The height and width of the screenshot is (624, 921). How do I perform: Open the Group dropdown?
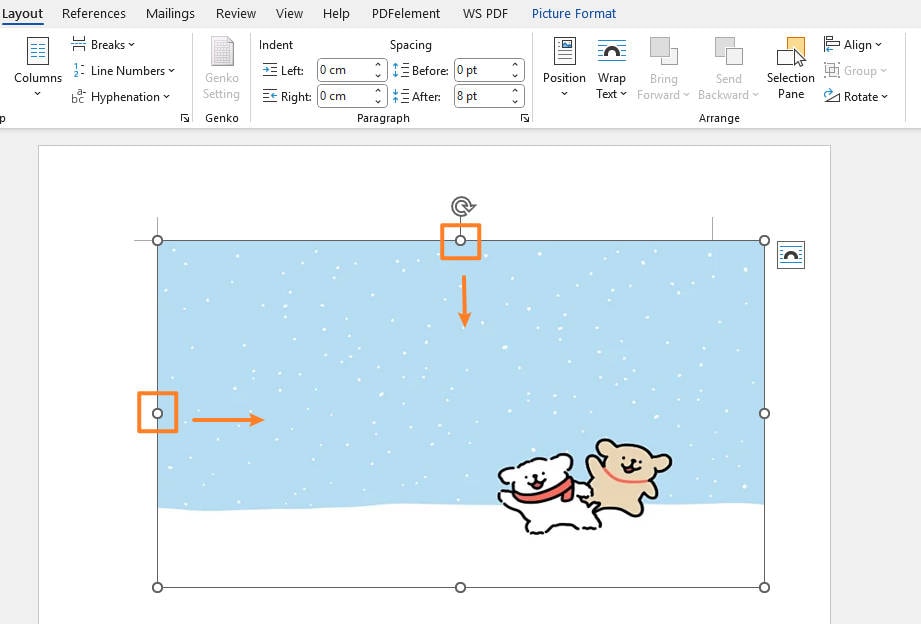855,71
